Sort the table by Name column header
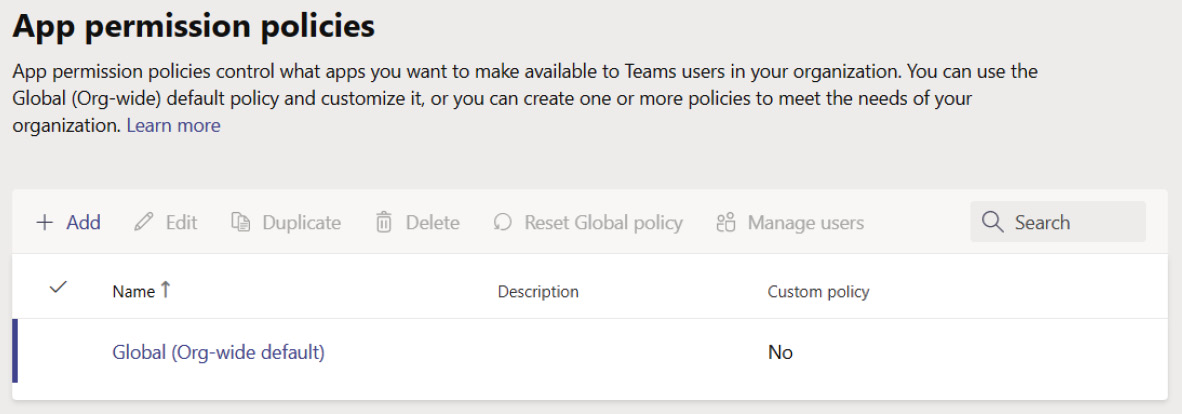This screenshot has width=1182, height=414. coord(133,292)
